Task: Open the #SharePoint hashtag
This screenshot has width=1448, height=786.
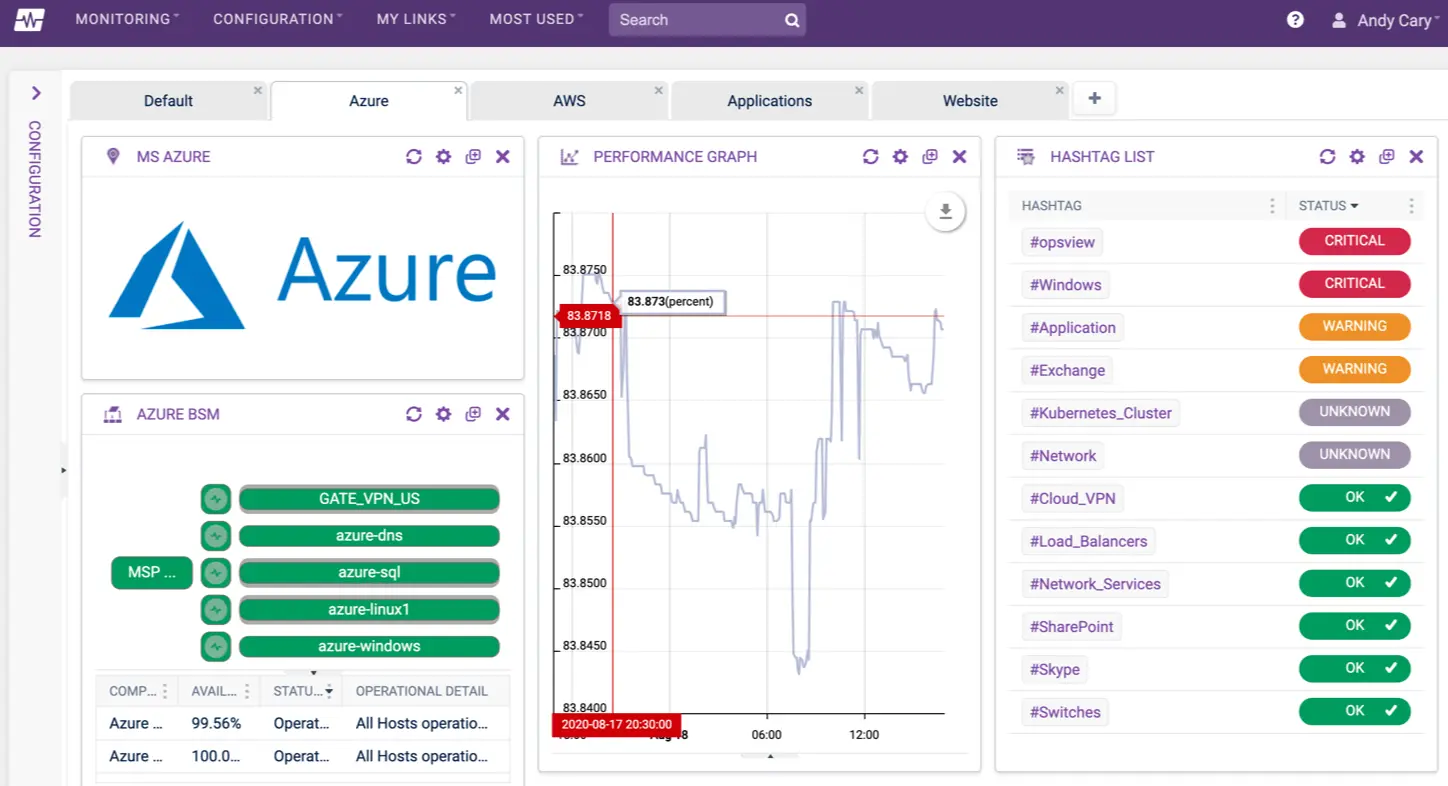Action: click(x=1072, y=626)
